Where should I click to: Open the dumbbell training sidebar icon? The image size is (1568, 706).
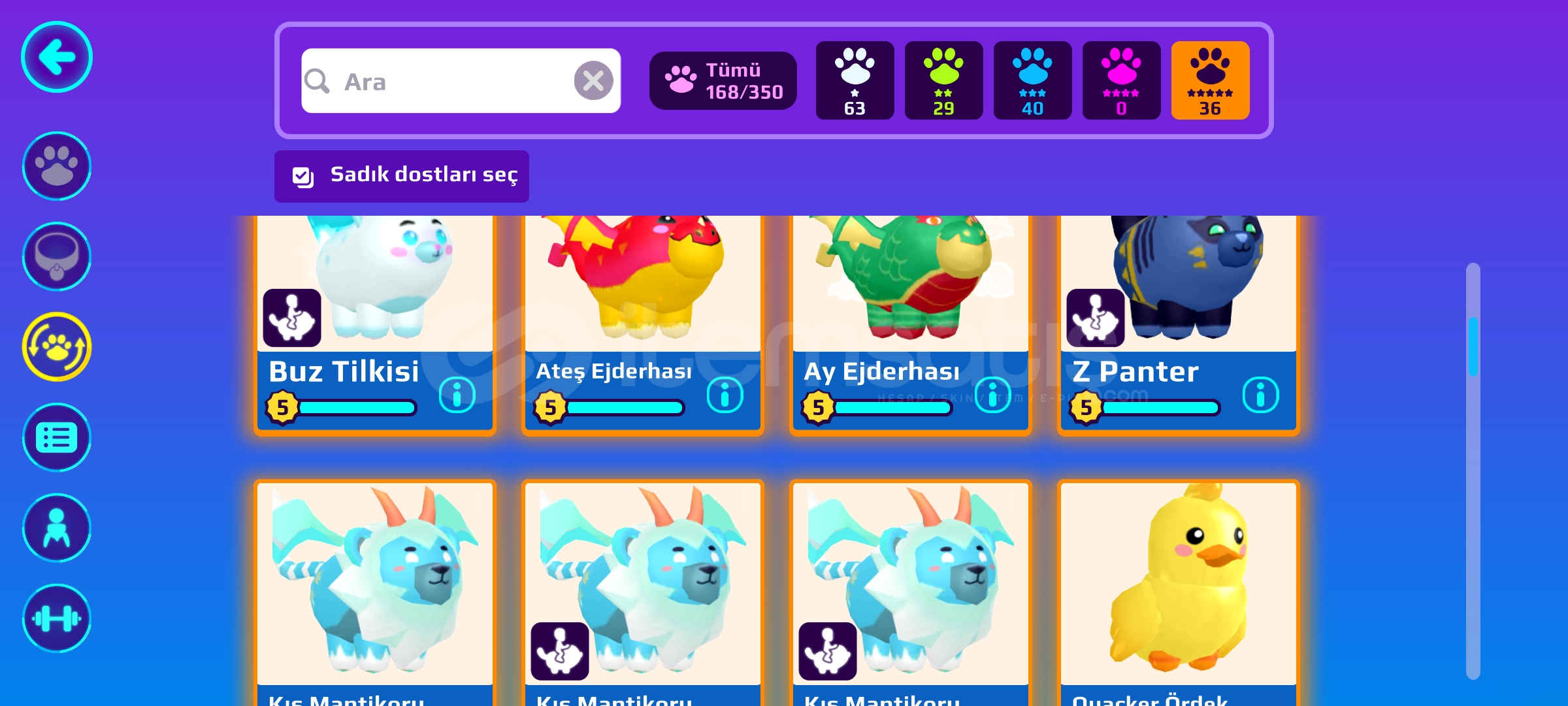pyautogui.click(x=57, y=618)
